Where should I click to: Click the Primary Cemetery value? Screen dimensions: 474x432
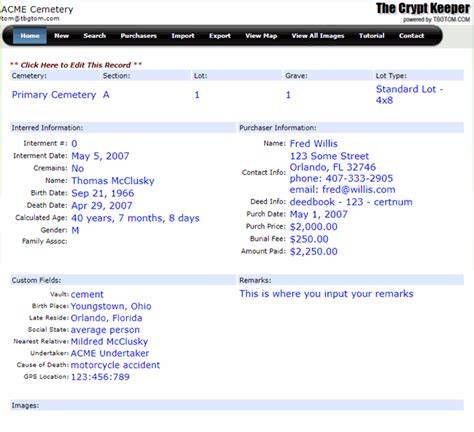54,95
